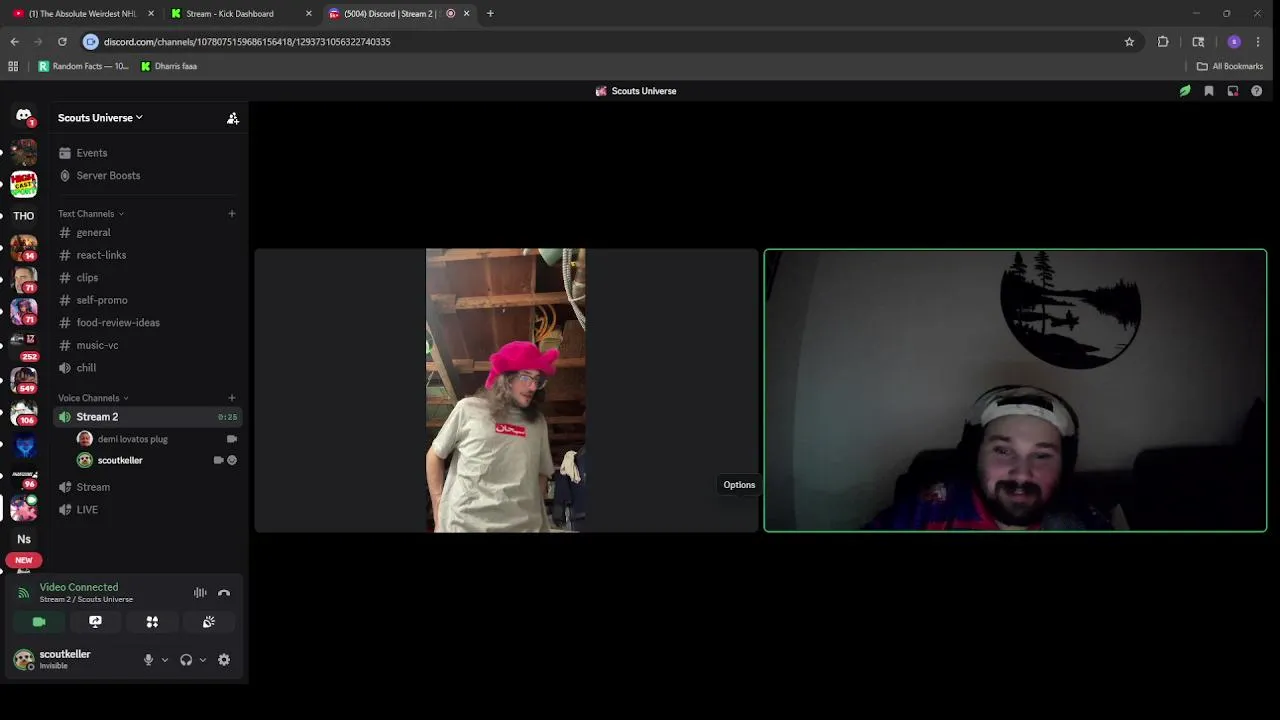The width and height of the screenshot is (1280, 720).
Task: Select scoutkeller in Stream 2 list
Action: point(158,460)
